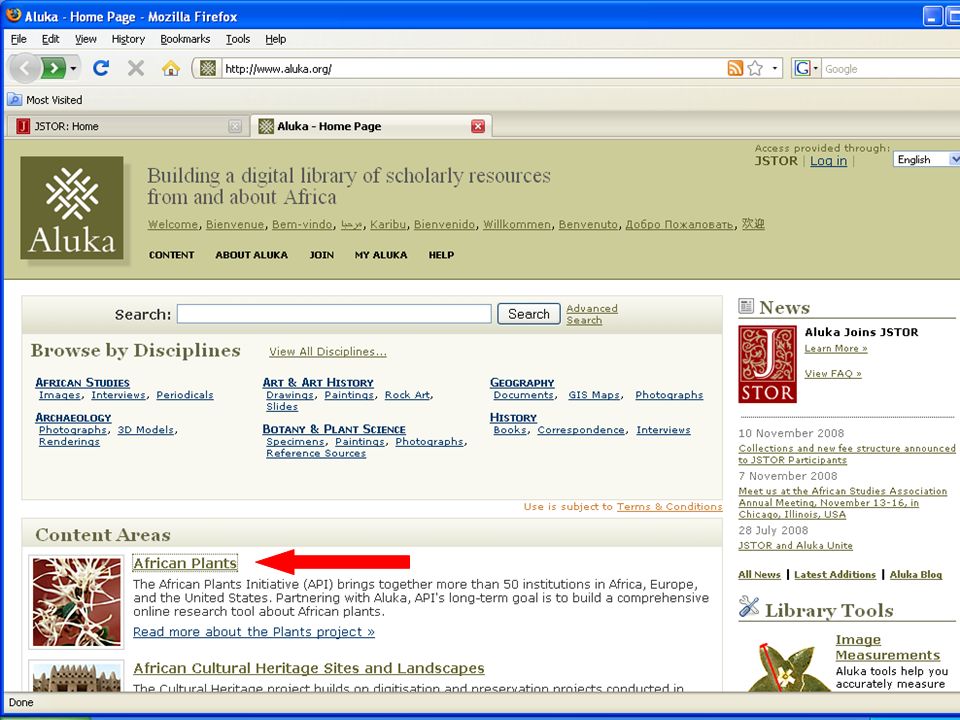Click Read more about the Plants project
Screen dimensions: 960x720
(253, 631)
